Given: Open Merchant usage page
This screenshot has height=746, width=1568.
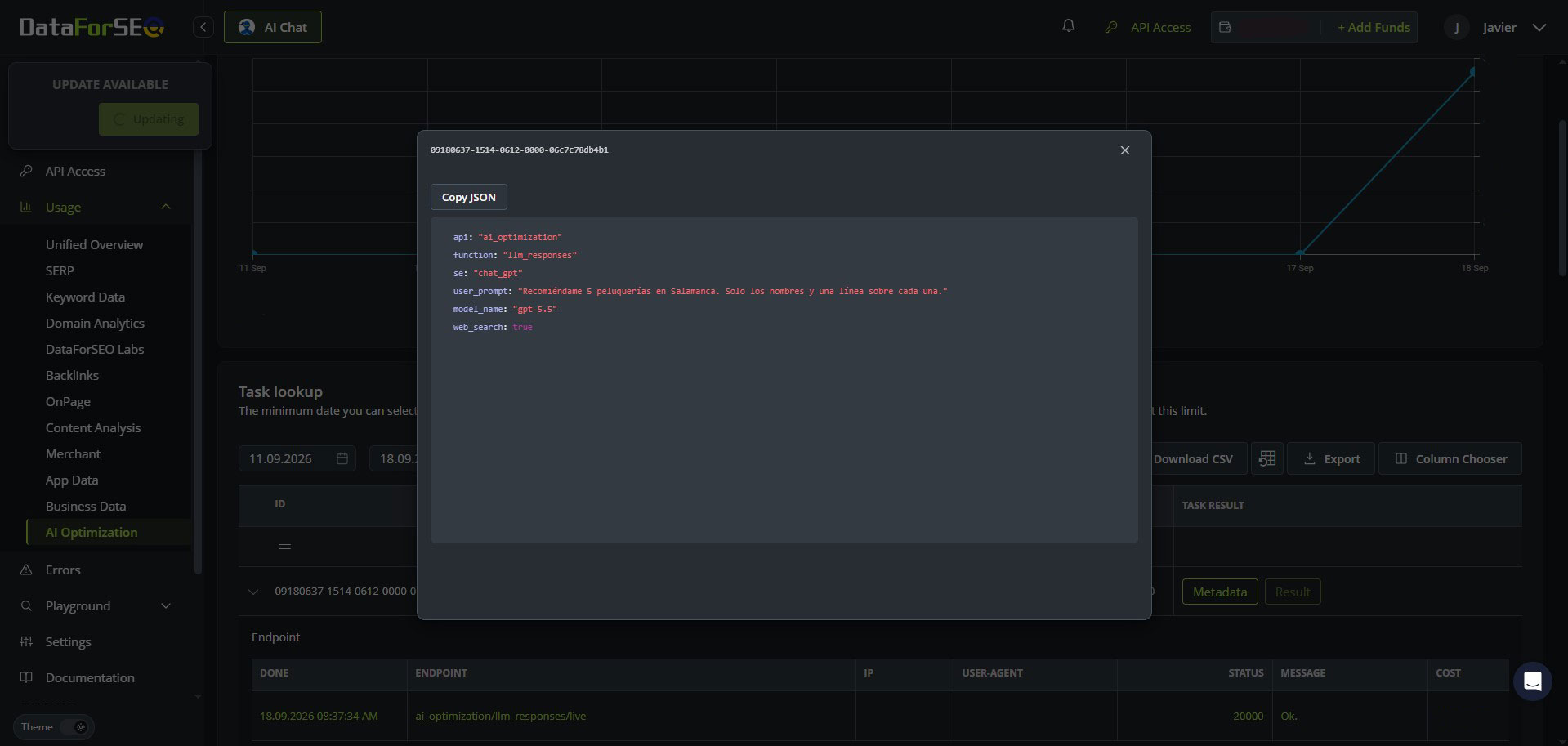Looking at the screenshot, I should pyautogui.click(x=73, y=453).
